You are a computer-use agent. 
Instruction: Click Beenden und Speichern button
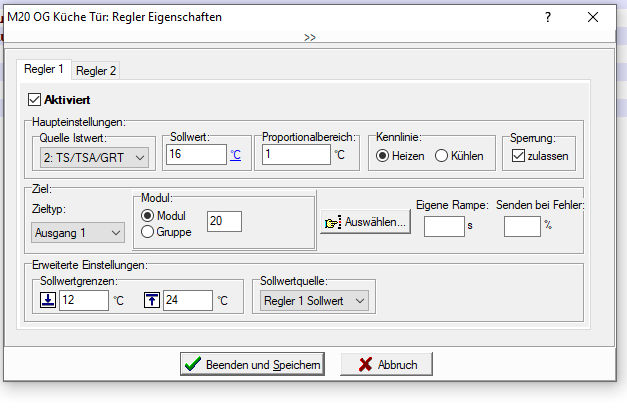[252, 365]
